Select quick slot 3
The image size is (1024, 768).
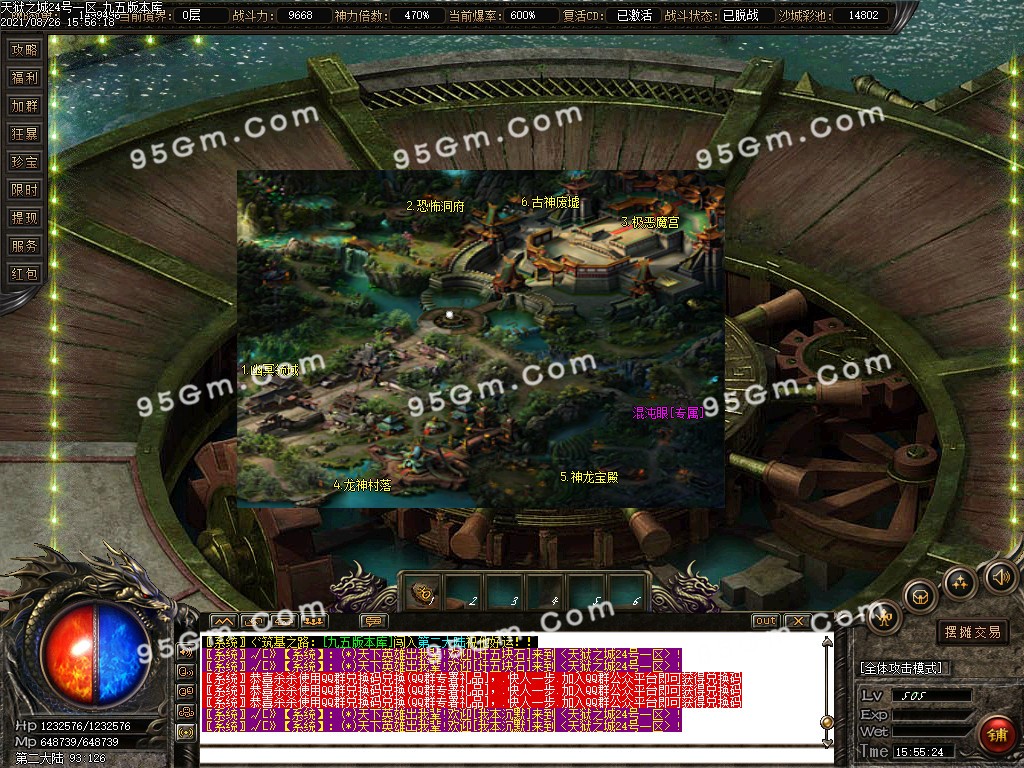click(505, 594)
